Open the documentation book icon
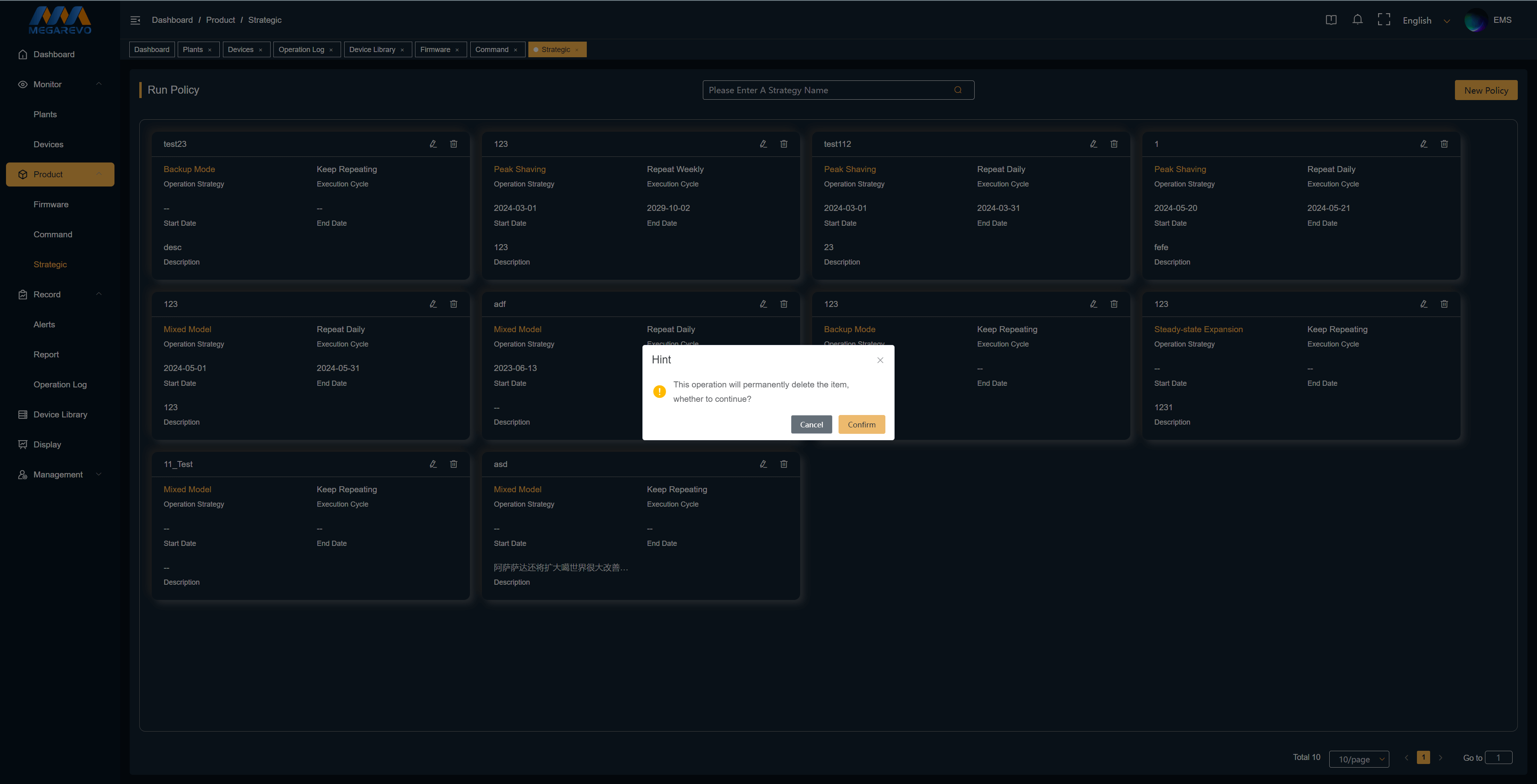This screenshot has width=1537, height=784. 1330,20
